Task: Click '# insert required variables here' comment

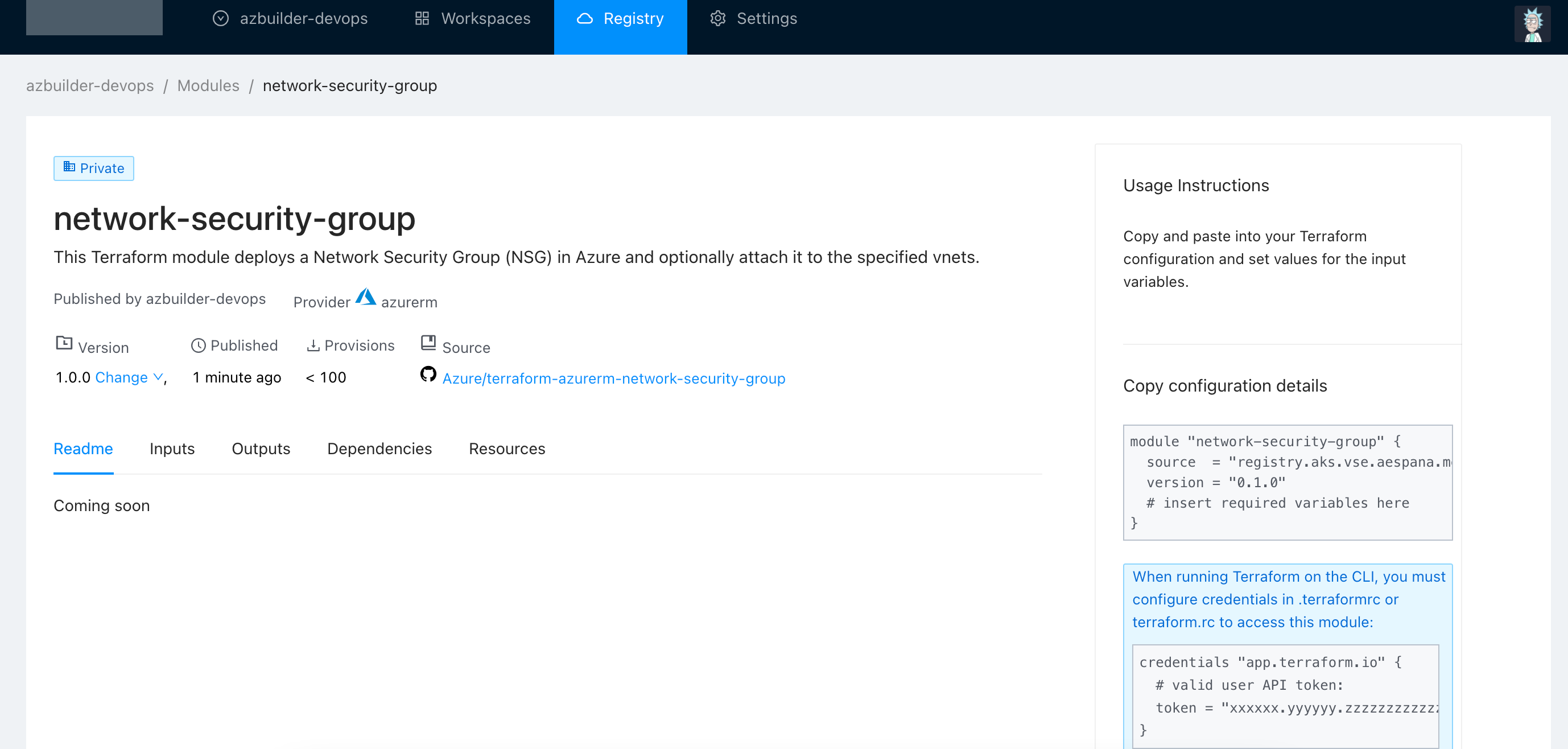Action: pyautogui.click(x=1278, y=503)
